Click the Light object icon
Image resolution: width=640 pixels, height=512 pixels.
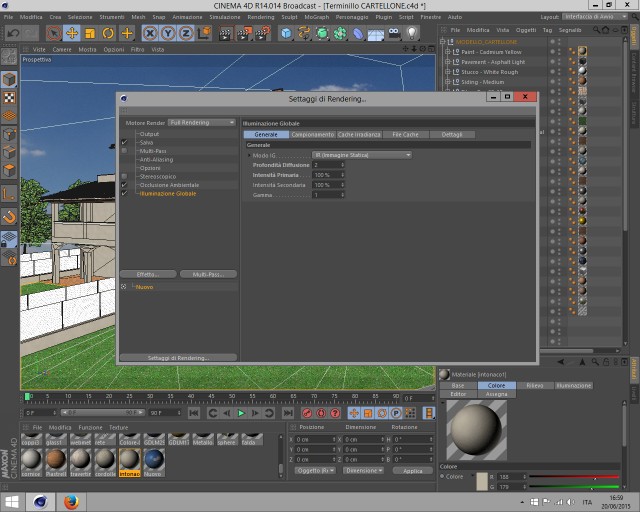(x=412, y=33)
